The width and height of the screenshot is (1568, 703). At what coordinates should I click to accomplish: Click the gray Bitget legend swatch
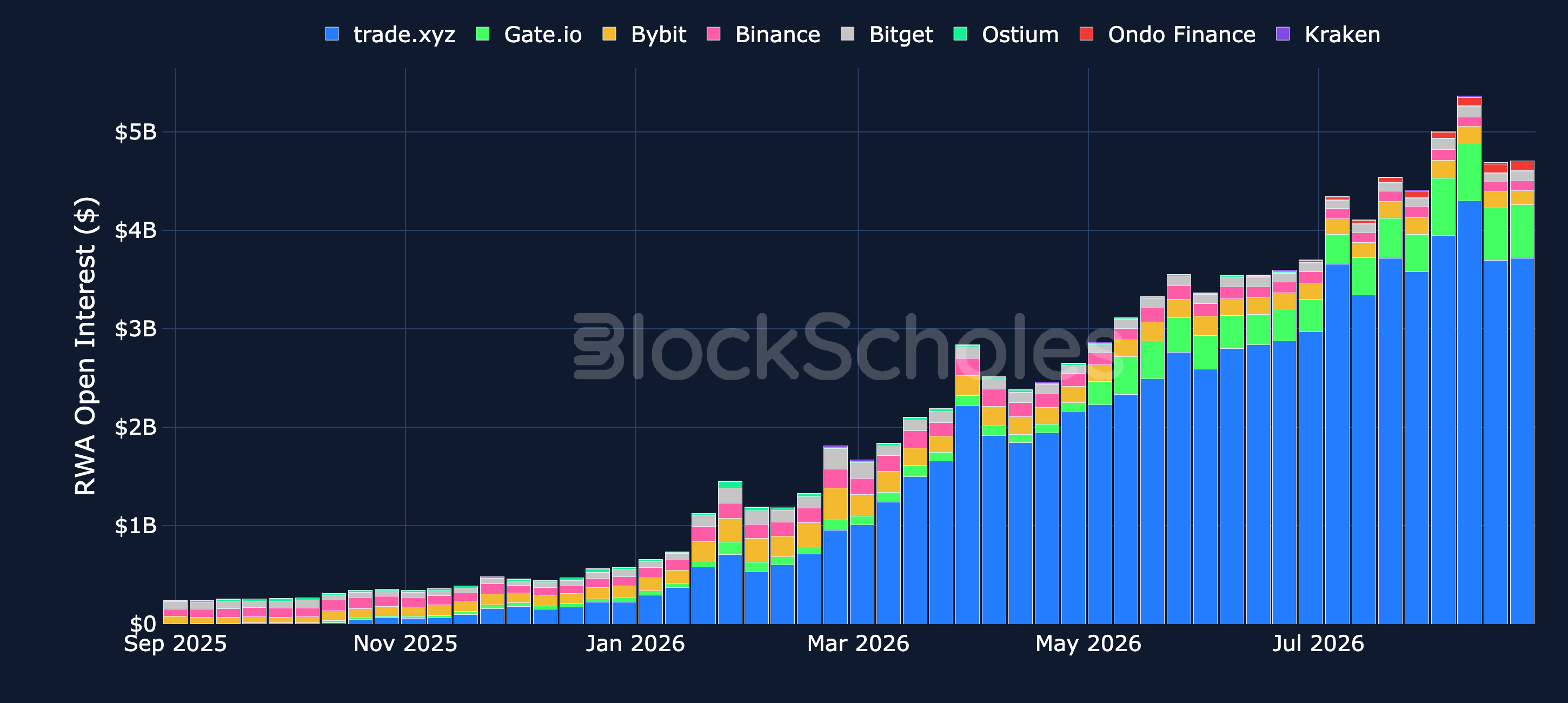[847, 34]
